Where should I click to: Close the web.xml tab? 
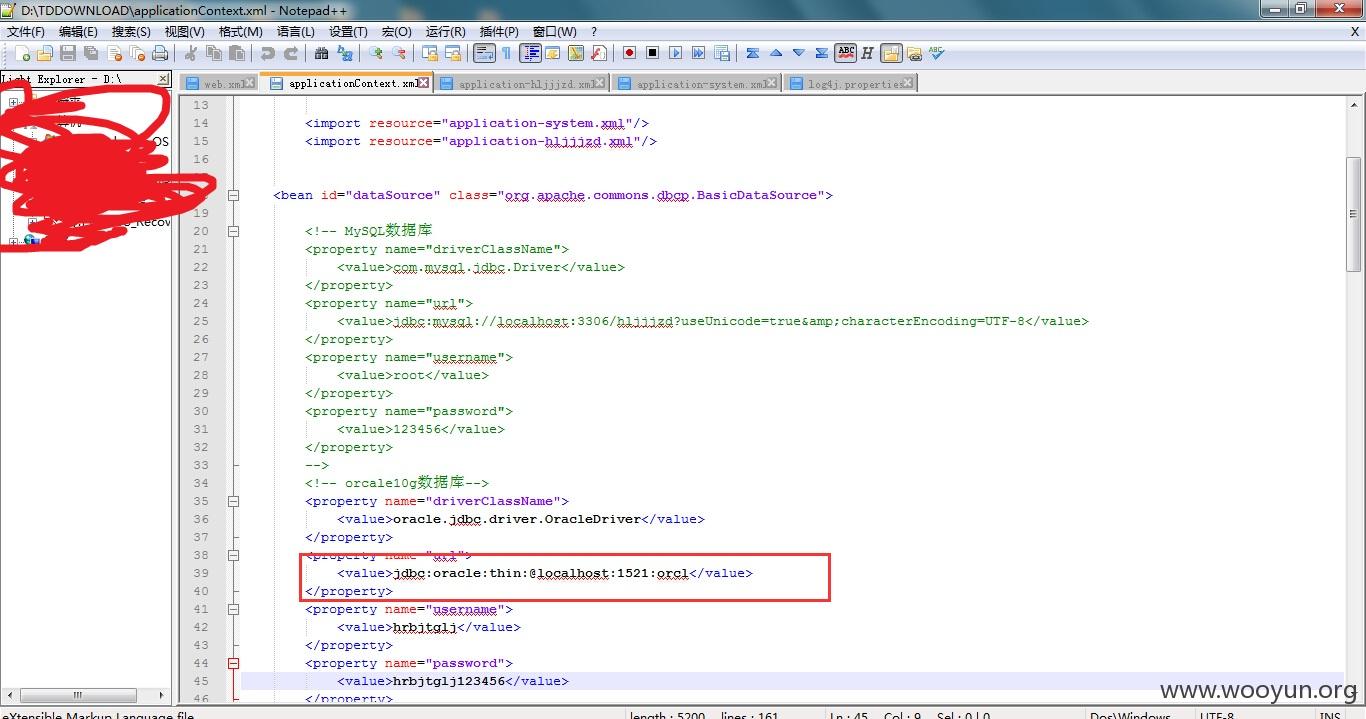(x=249, y=84)
